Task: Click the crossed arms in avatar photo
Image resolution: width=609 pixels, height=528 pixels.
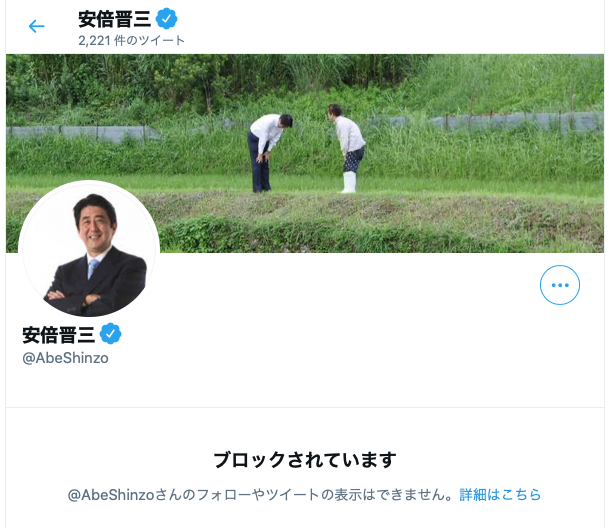Action: pos(74,298)
